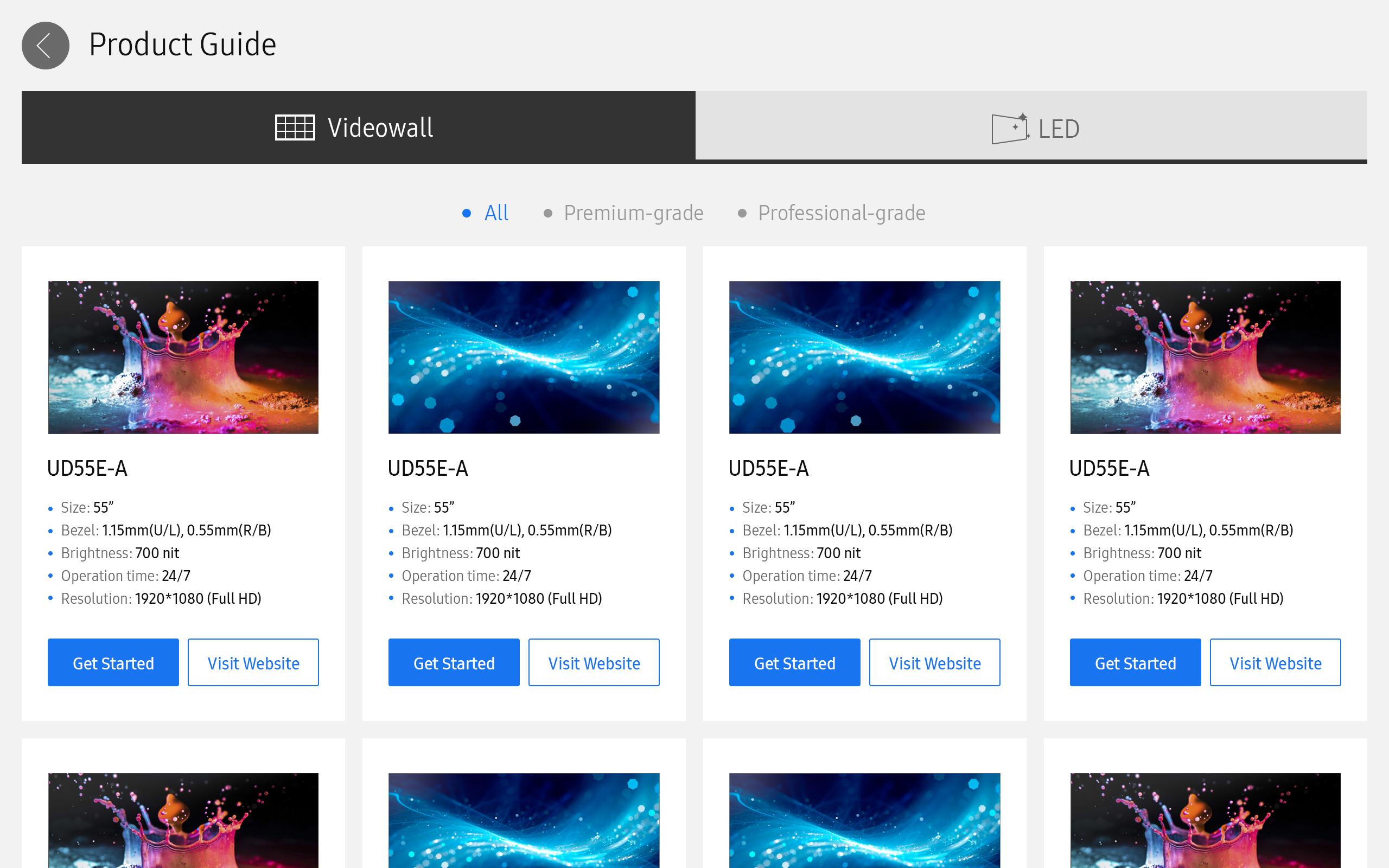Open the first card's color splash thumbnail
The image size is (1389, 868).
[x=183, y=357]
